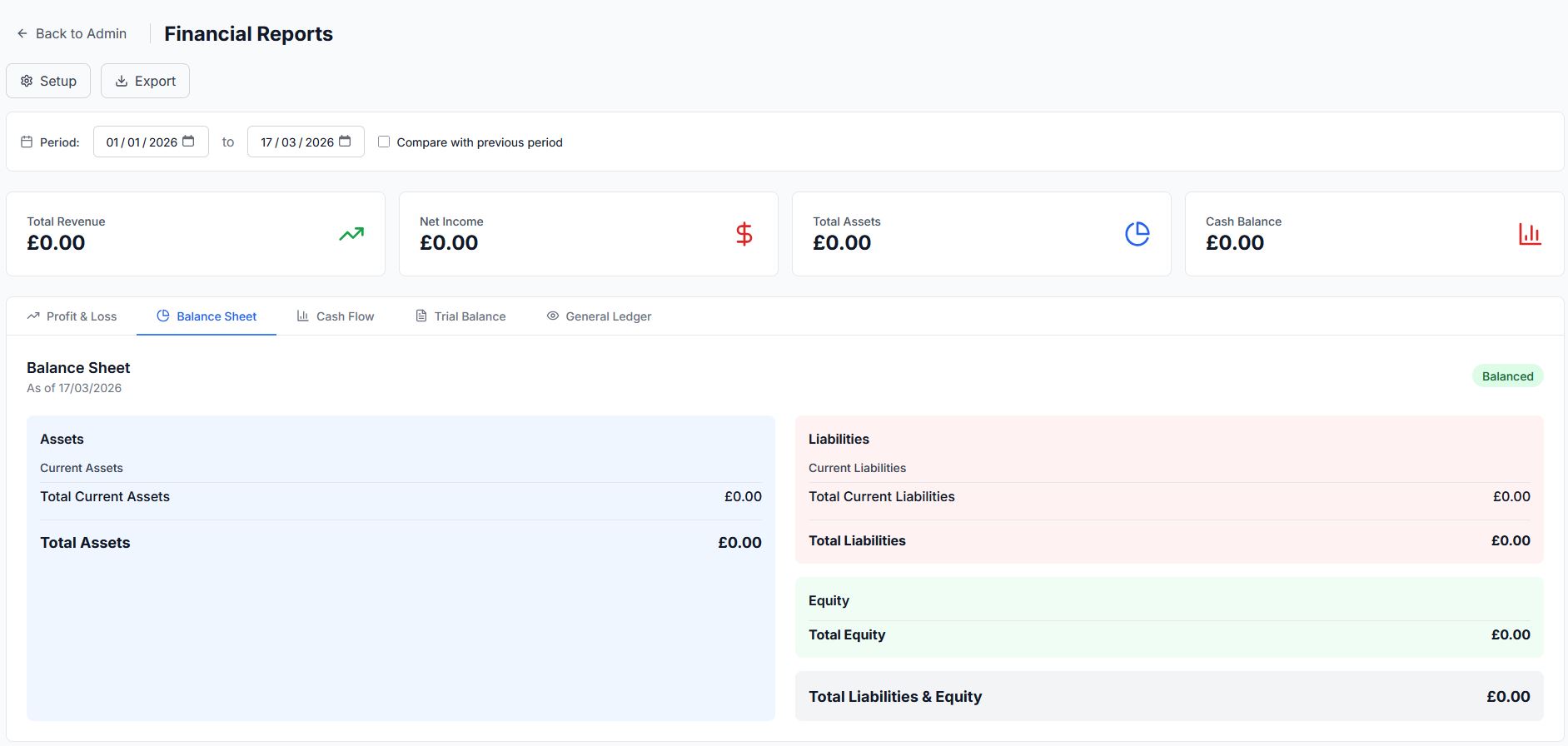1568x746 pixels.
Task: Go Back to Admin link
Action: click(x=72, y=33)
